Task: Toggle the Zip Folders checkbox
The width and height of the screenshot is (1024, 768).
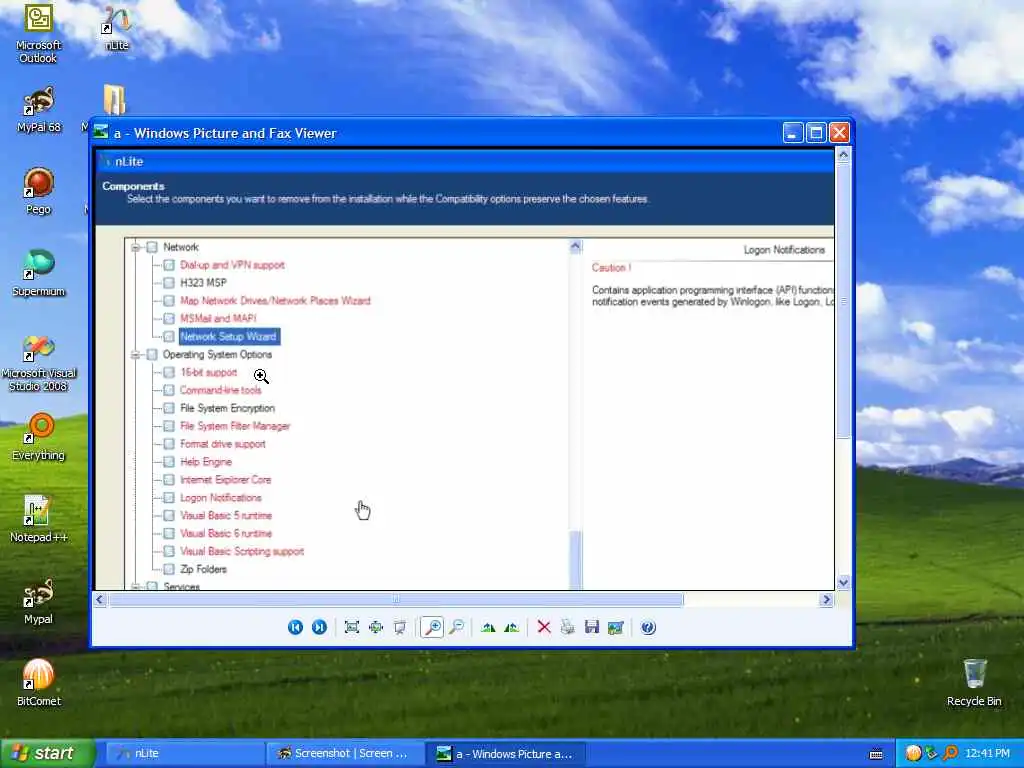Action: point(169,569)
